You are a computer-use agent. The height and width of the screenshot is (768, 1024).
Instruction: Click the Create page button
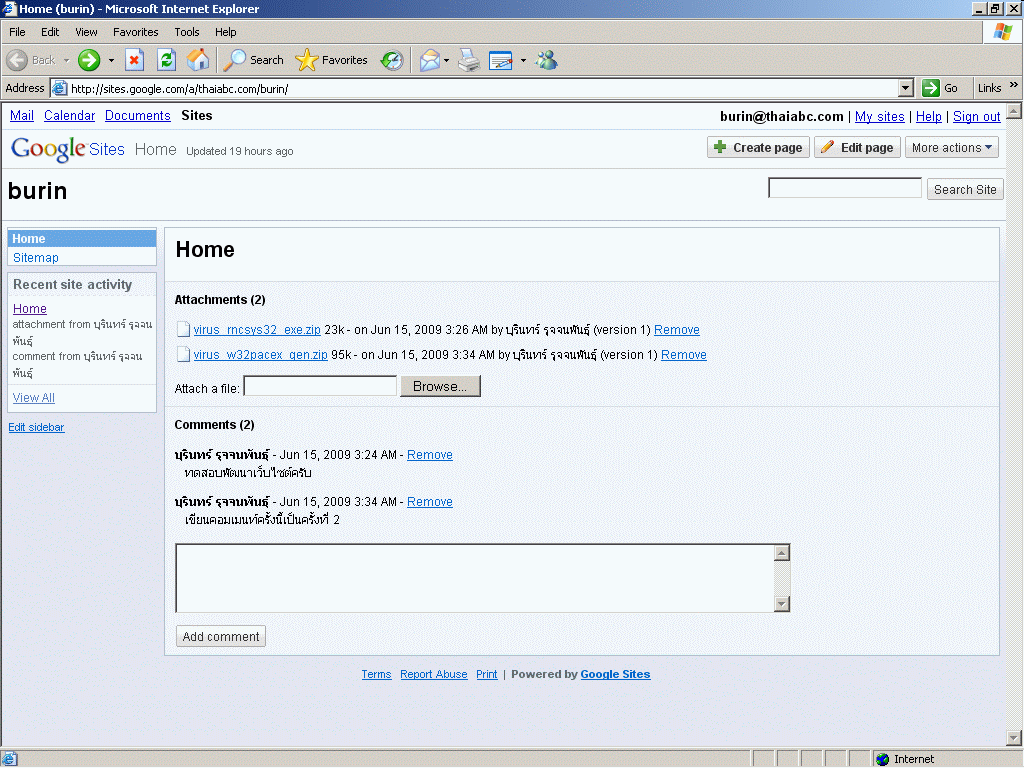[x=757, y=148]
